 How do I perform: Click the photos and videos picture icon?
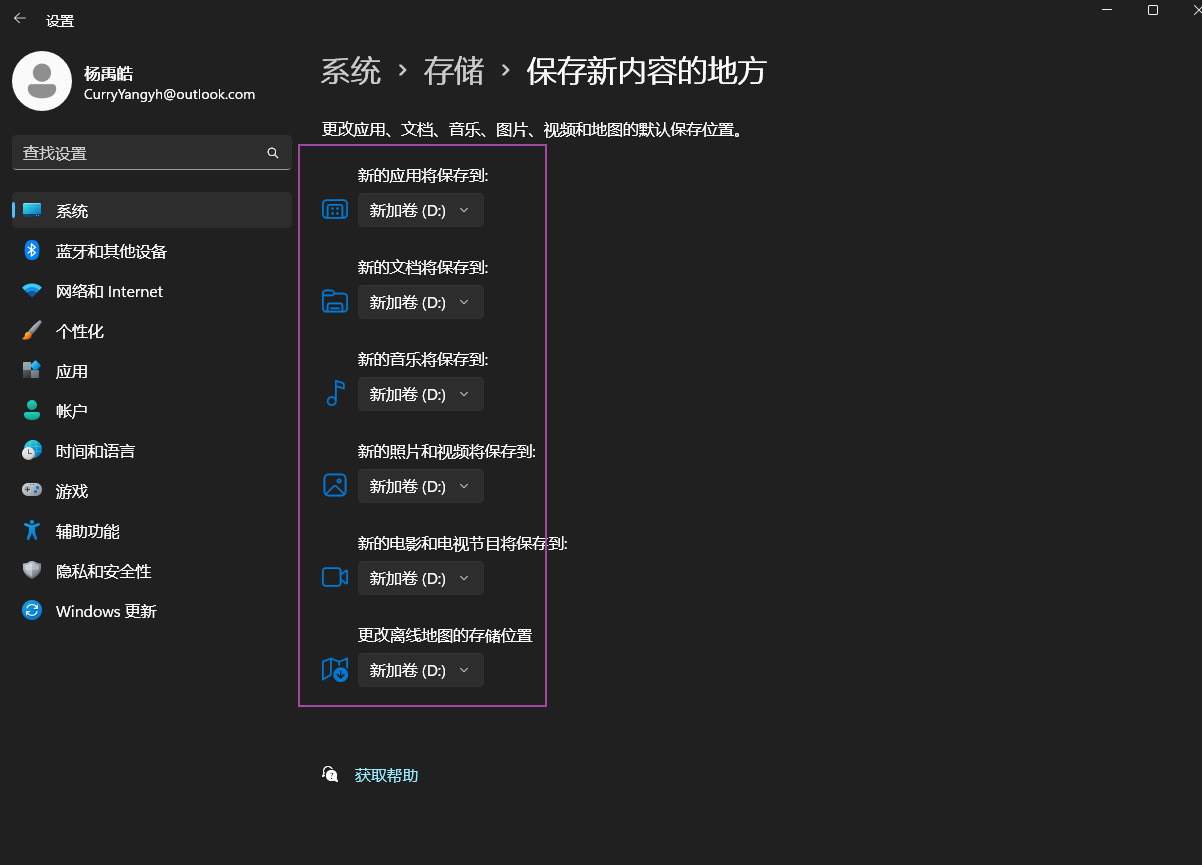coord(335,486)
